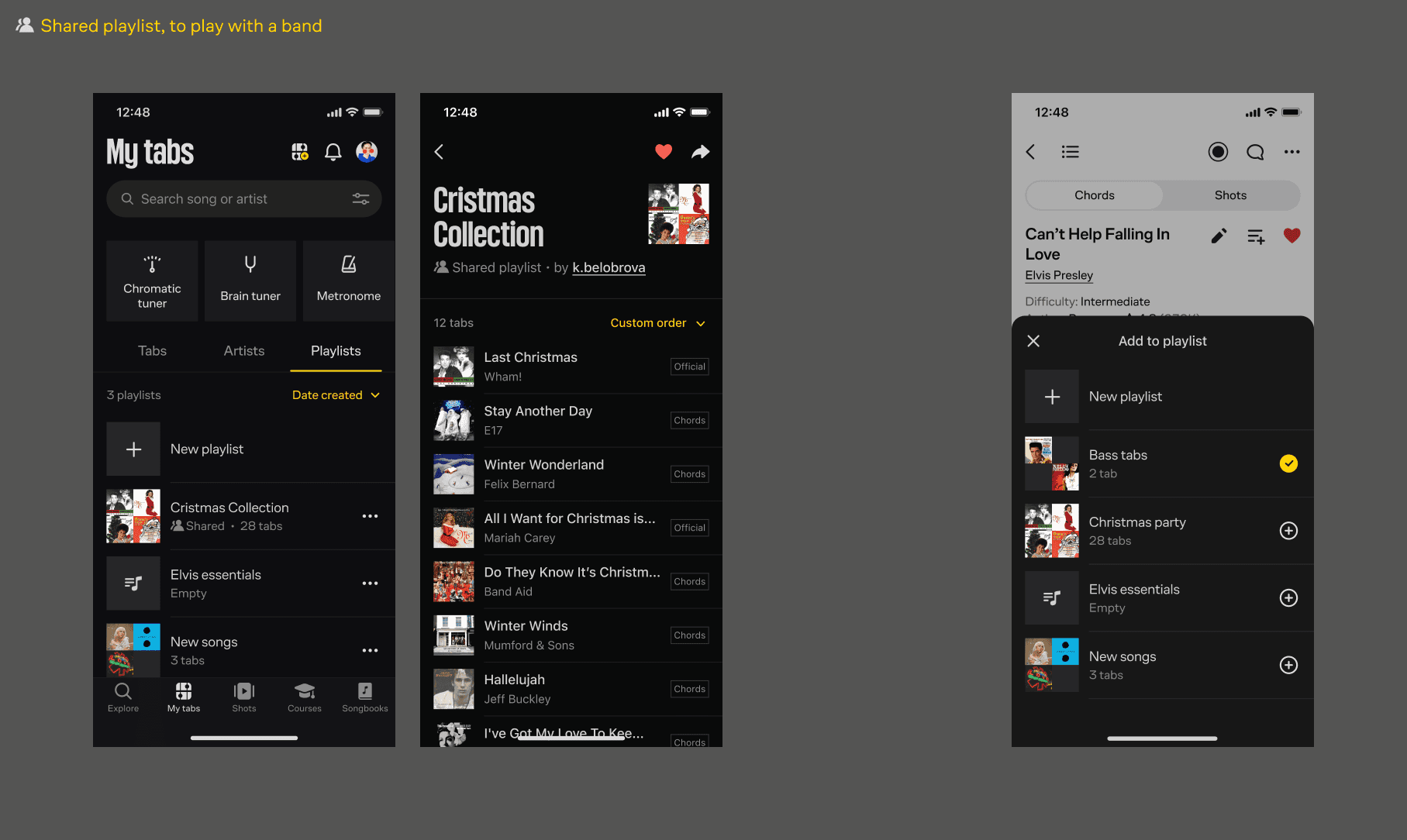
Task: Add song to Christmas party playlist
Action: click(1288, 531)
